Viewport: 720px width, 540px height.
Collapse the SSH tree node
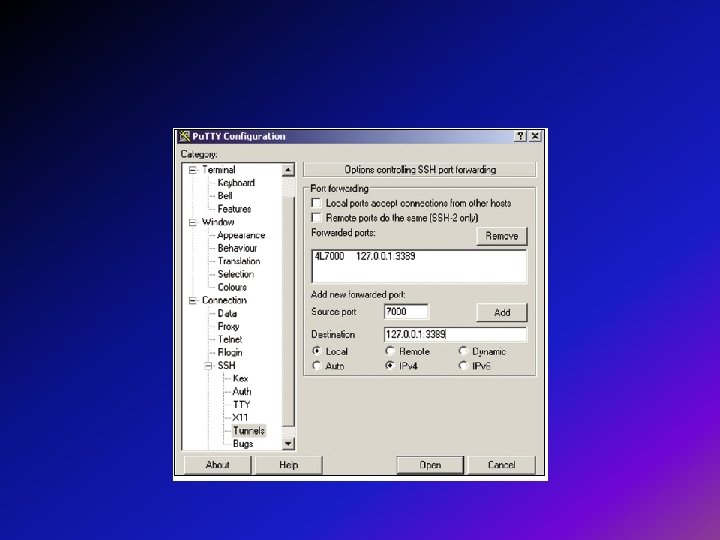[208, 366]
